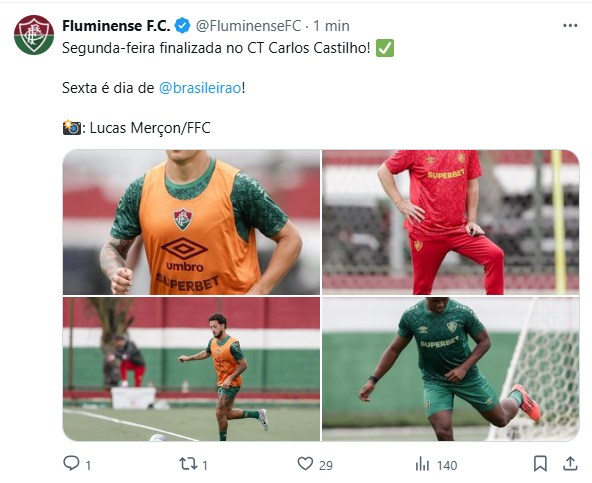Share the post using upload arrow icon
The image size is (592, 483).
pyautogui.click(x=570, y=464)
